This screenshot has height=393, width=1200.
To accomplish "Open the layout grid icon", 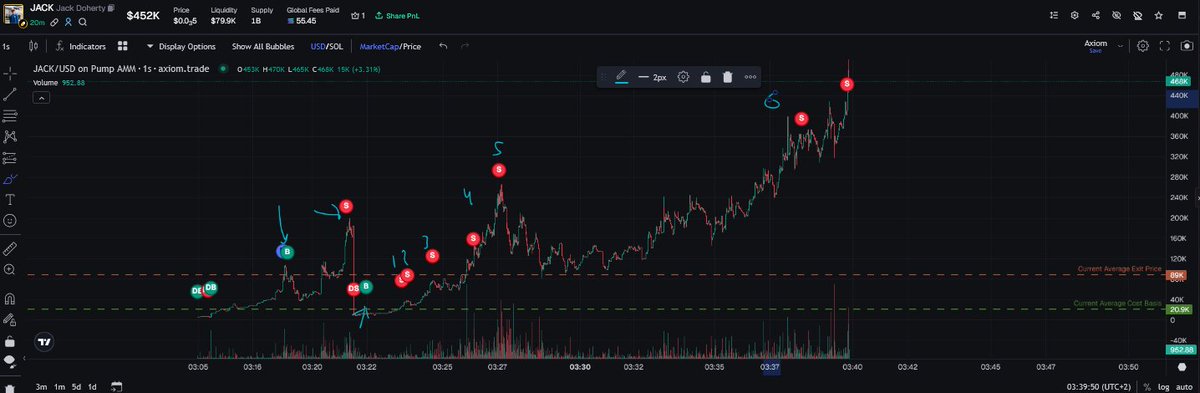I will coord(122,46).
